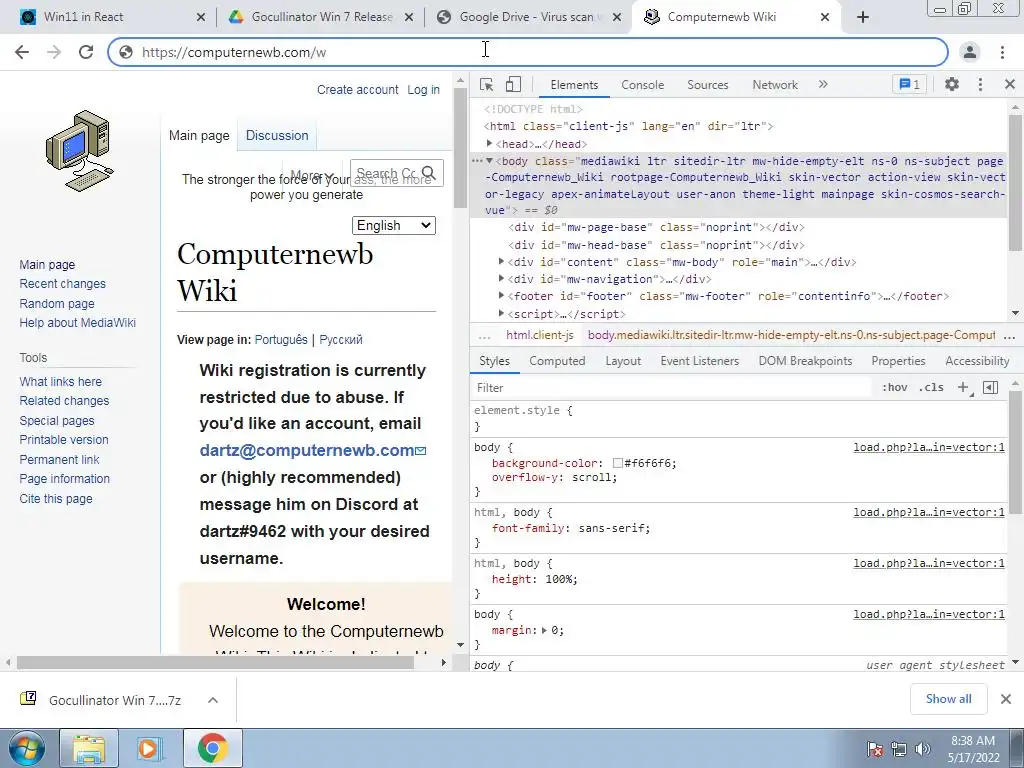
Task: Toggle .cls element classes panel
Action: pos(931,387)
